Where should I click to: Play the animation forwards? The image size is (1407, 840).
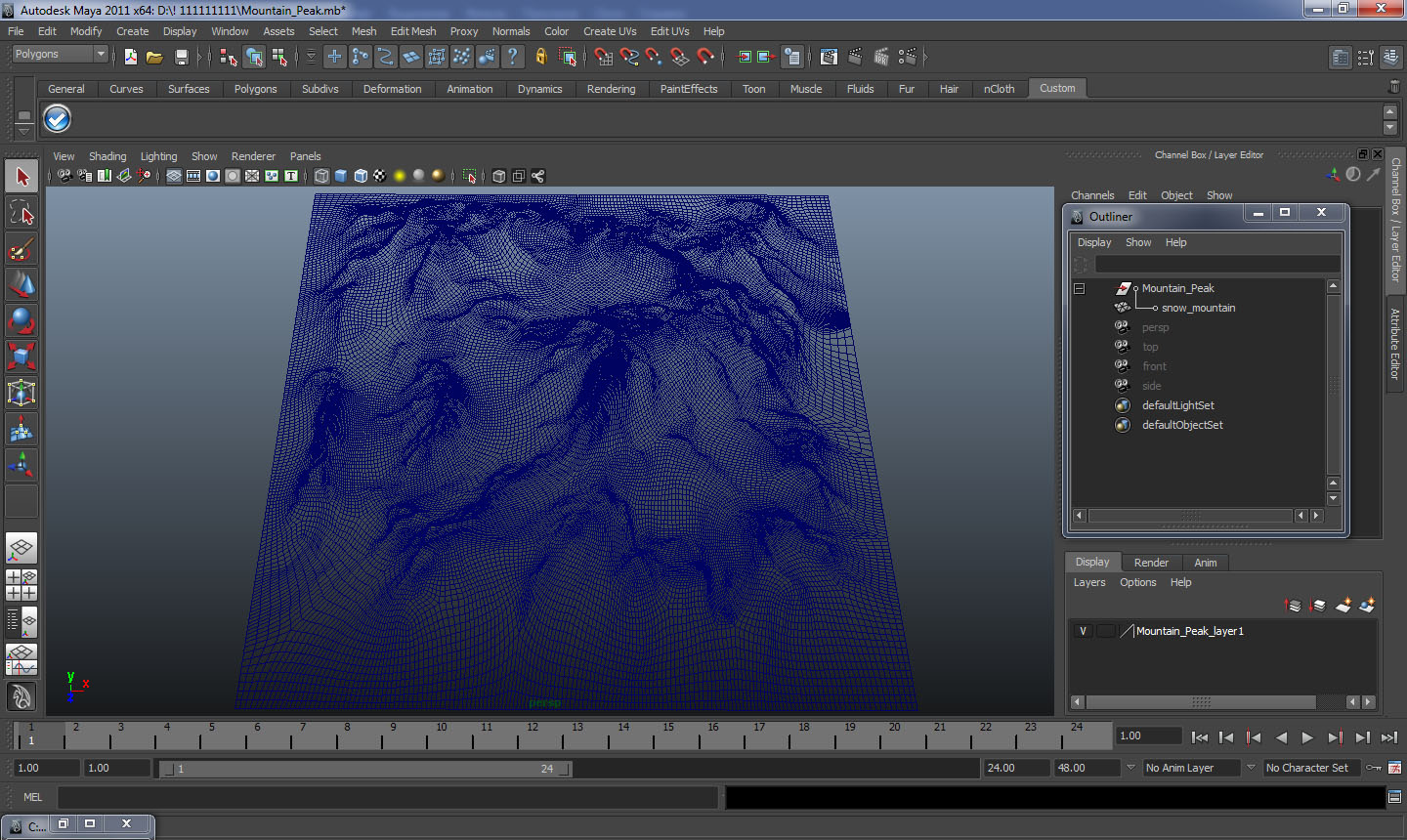pyautogui.click(x=1307, y=737)
